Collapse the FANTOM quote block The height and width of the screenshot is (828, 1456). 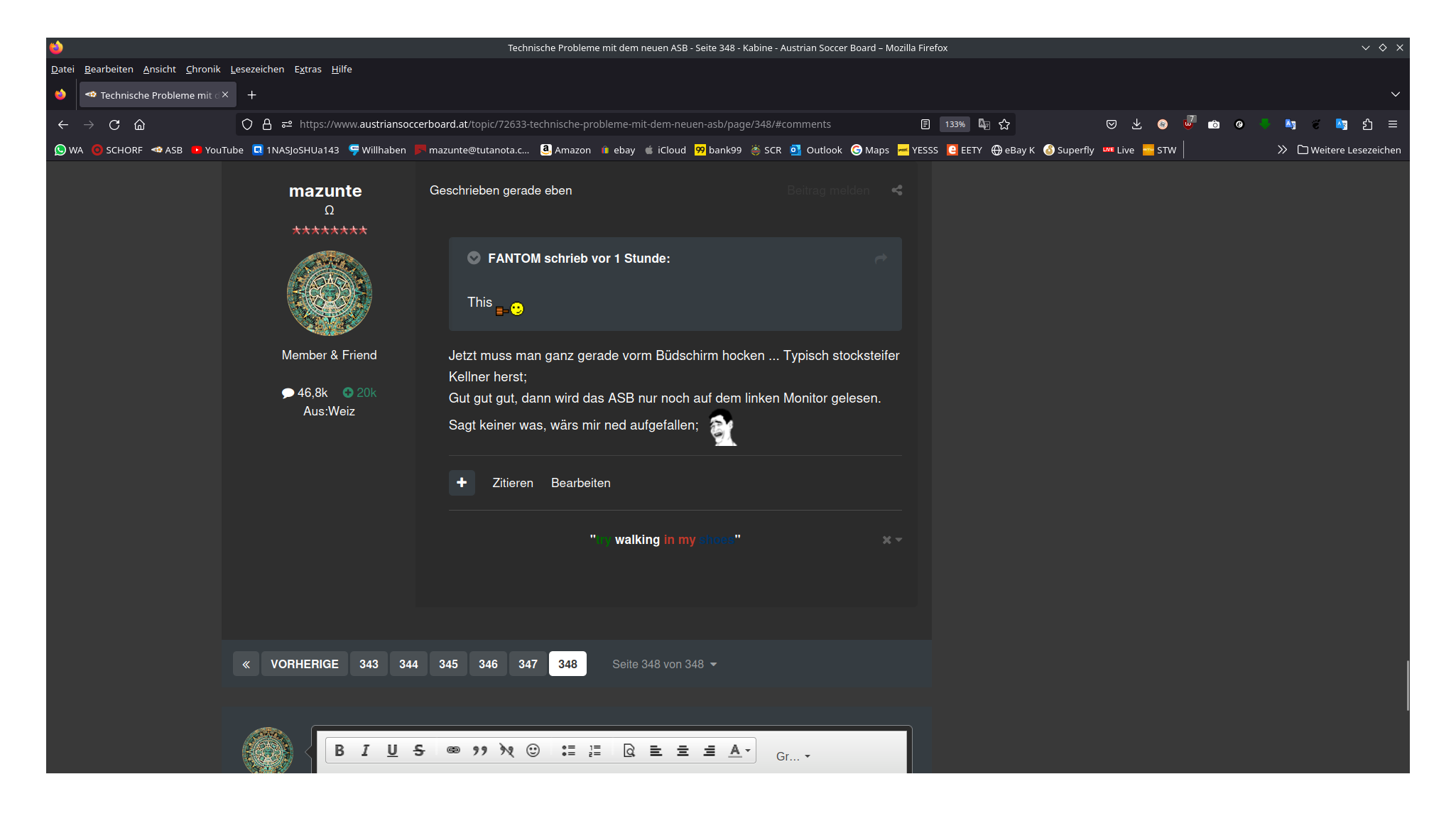[474, 258]
